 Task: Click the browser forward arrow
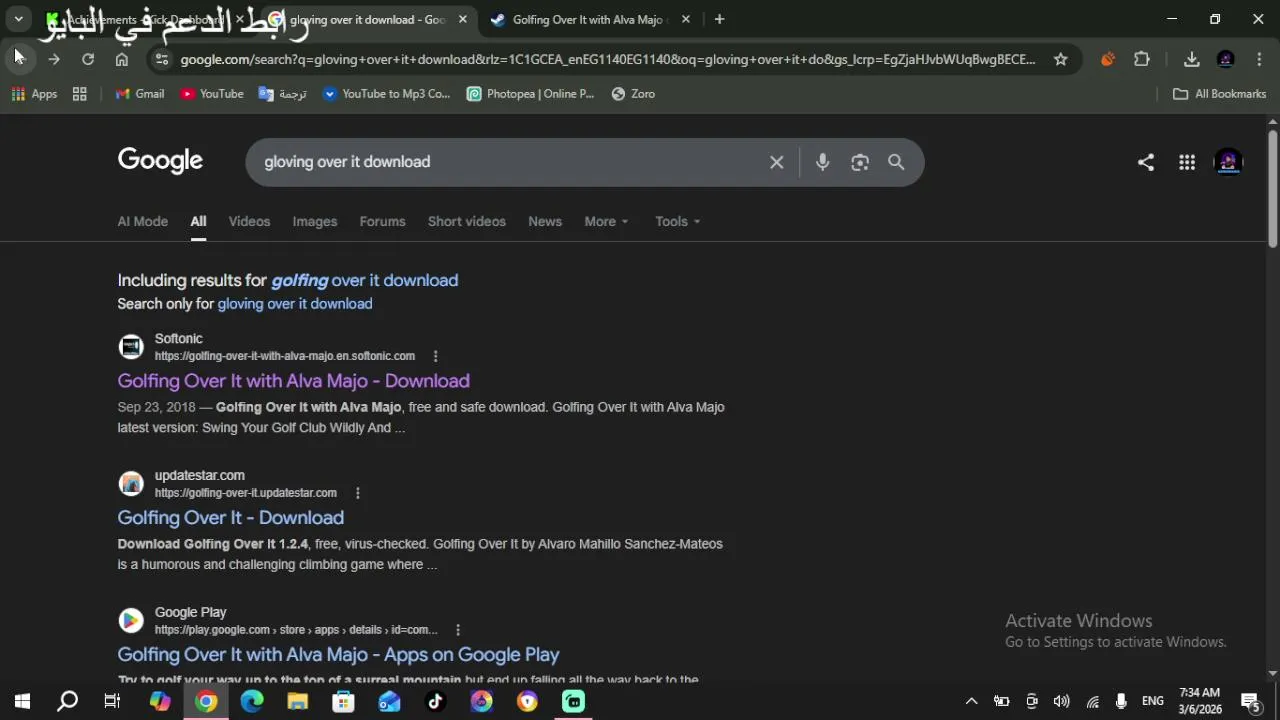click(x=54, y=59)
